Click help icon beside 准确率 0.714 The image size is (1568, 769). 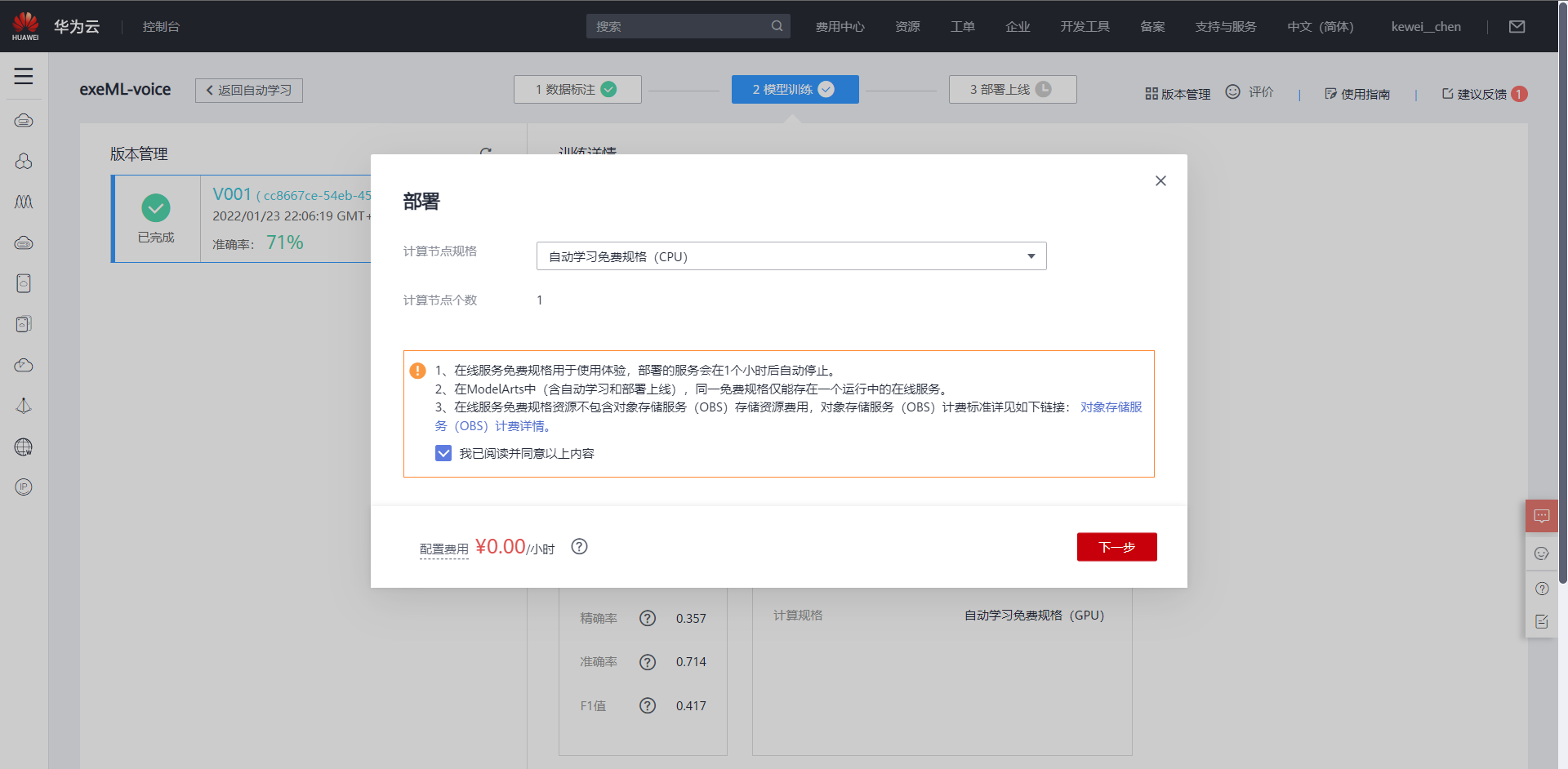(648, 662)
